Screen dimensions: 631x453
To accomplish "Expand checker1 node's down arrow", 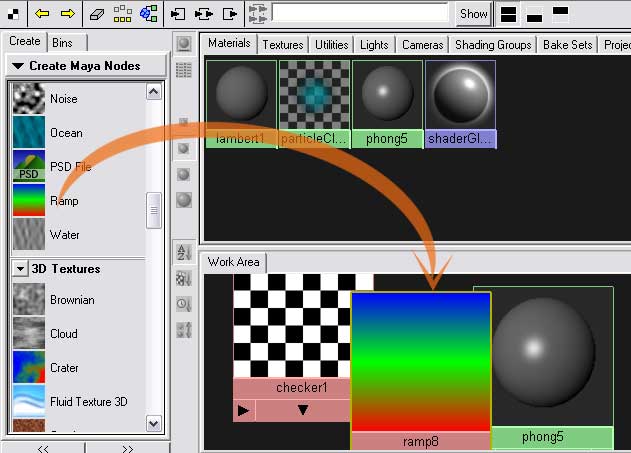I will (303, 410).
